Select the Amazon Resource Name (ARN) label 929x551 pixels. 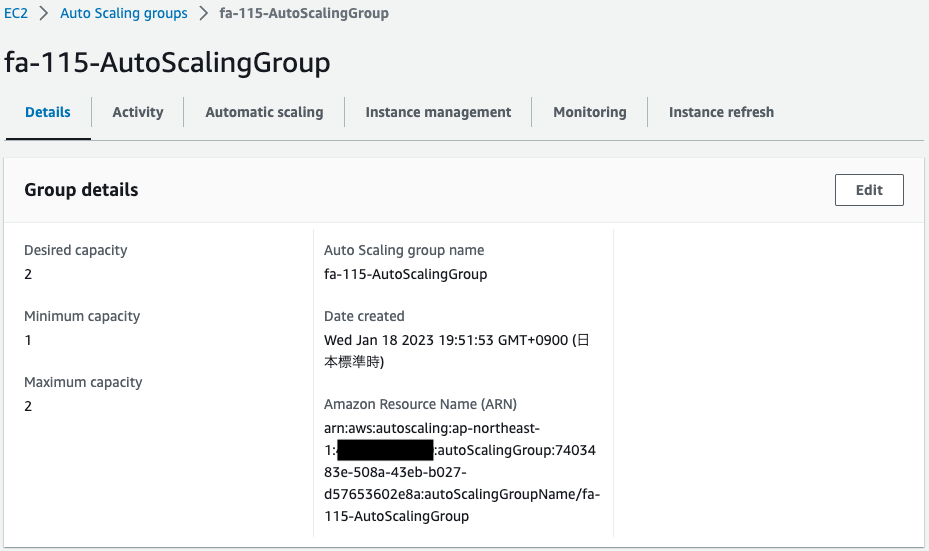click(421, 404)
